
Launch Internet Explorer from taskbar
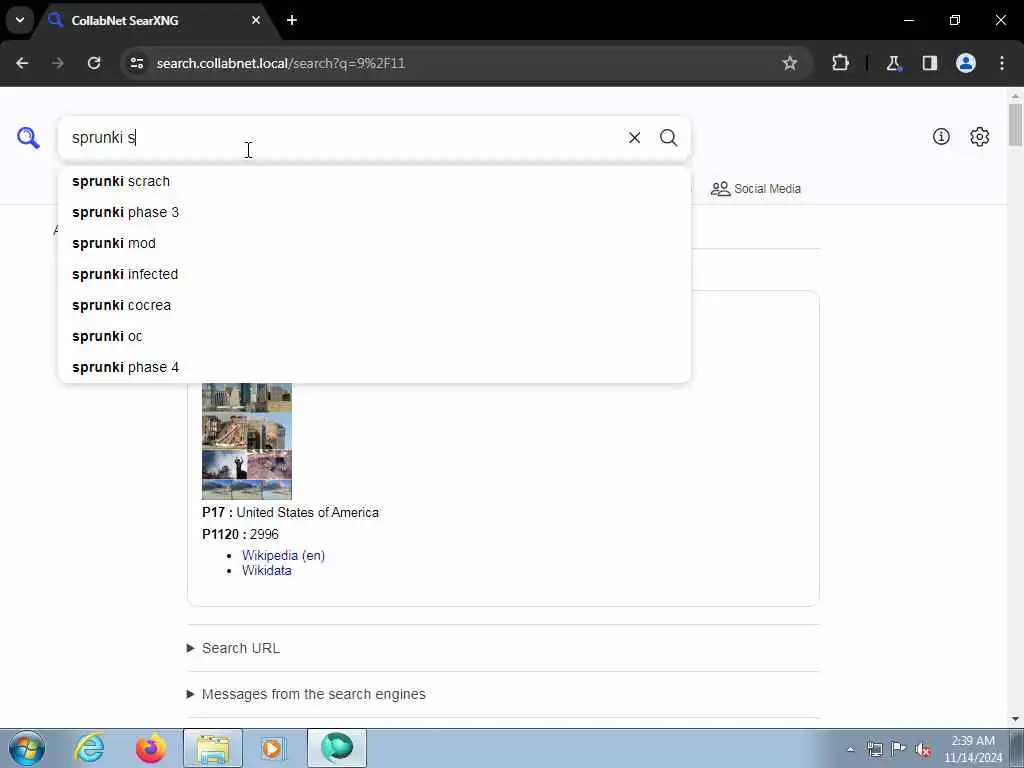click(89, 748)
